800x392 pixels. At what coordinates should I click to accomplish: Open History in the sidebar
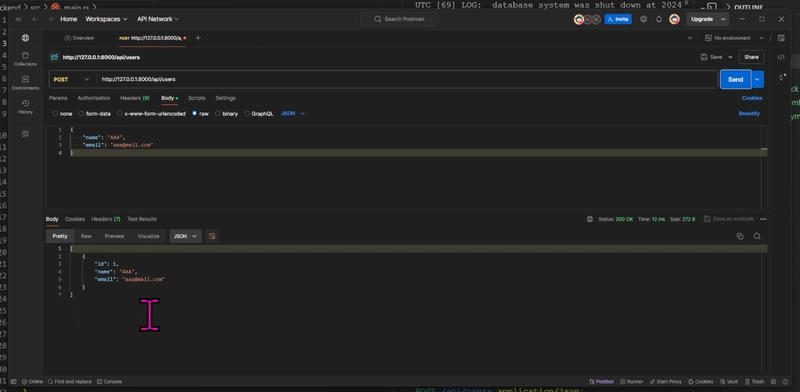pos(25,107)
